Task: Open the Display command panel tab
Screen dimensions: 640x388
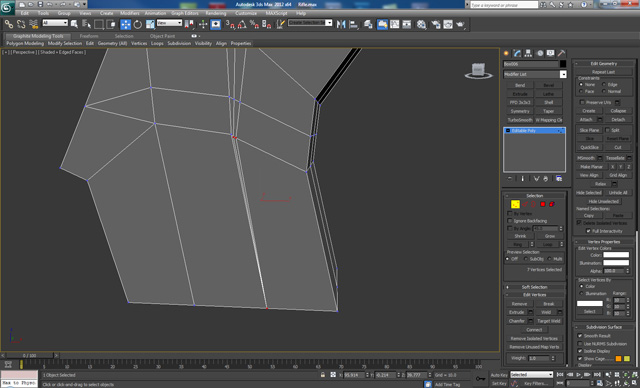Action: [551, 53]
